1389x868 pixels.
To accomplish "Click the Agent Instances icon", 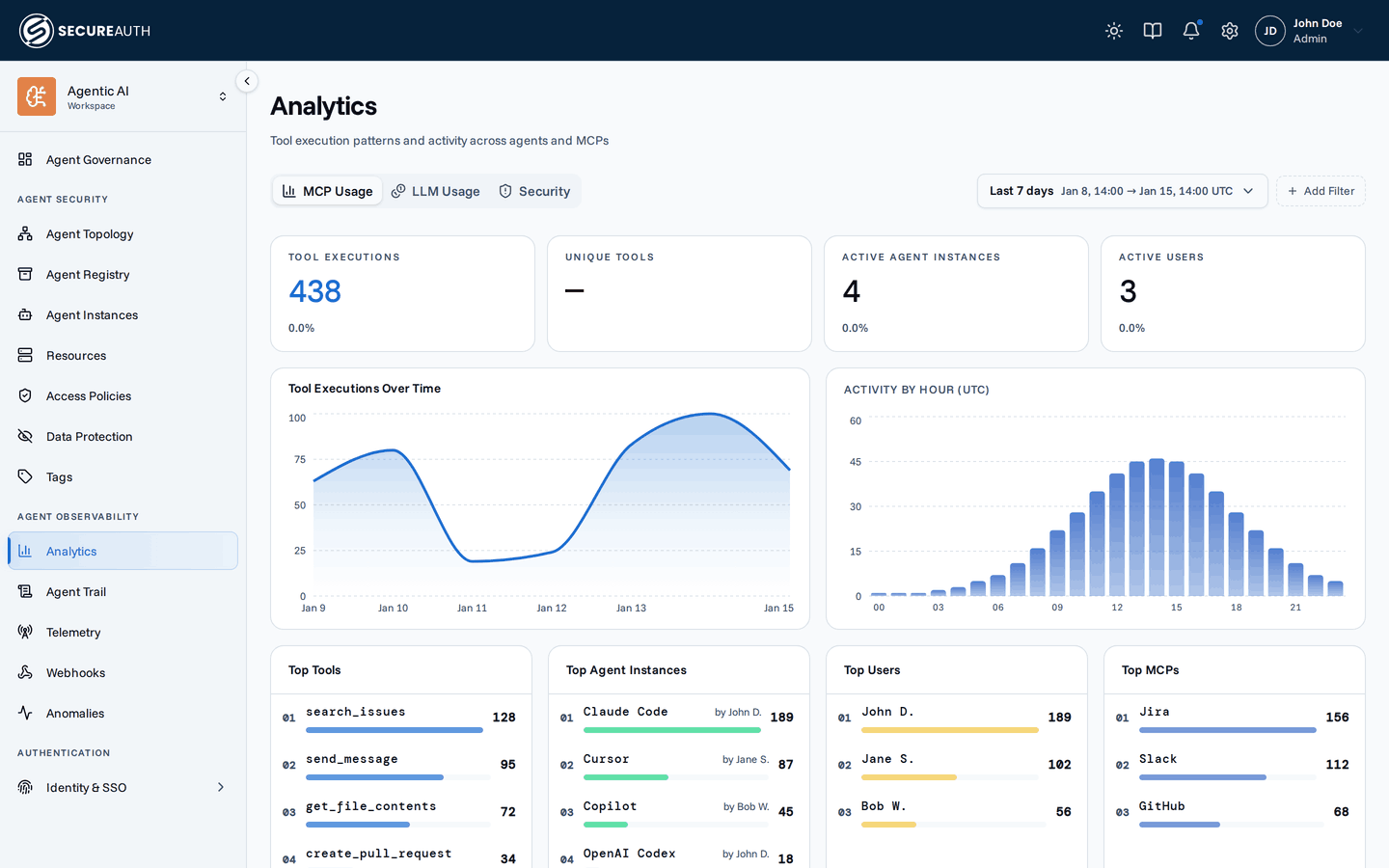I will point(25,314).
